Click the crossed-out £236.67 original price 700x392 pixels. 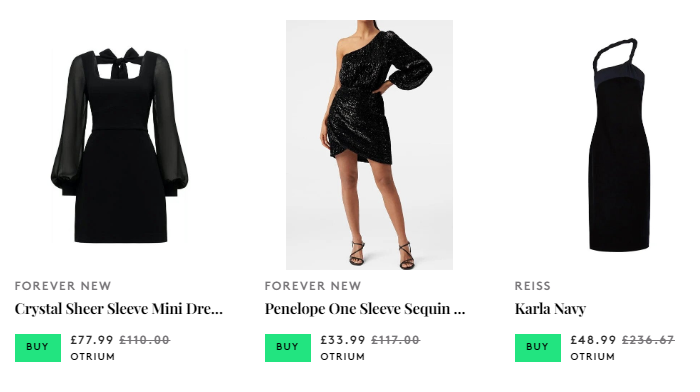[x=648, y=340]
